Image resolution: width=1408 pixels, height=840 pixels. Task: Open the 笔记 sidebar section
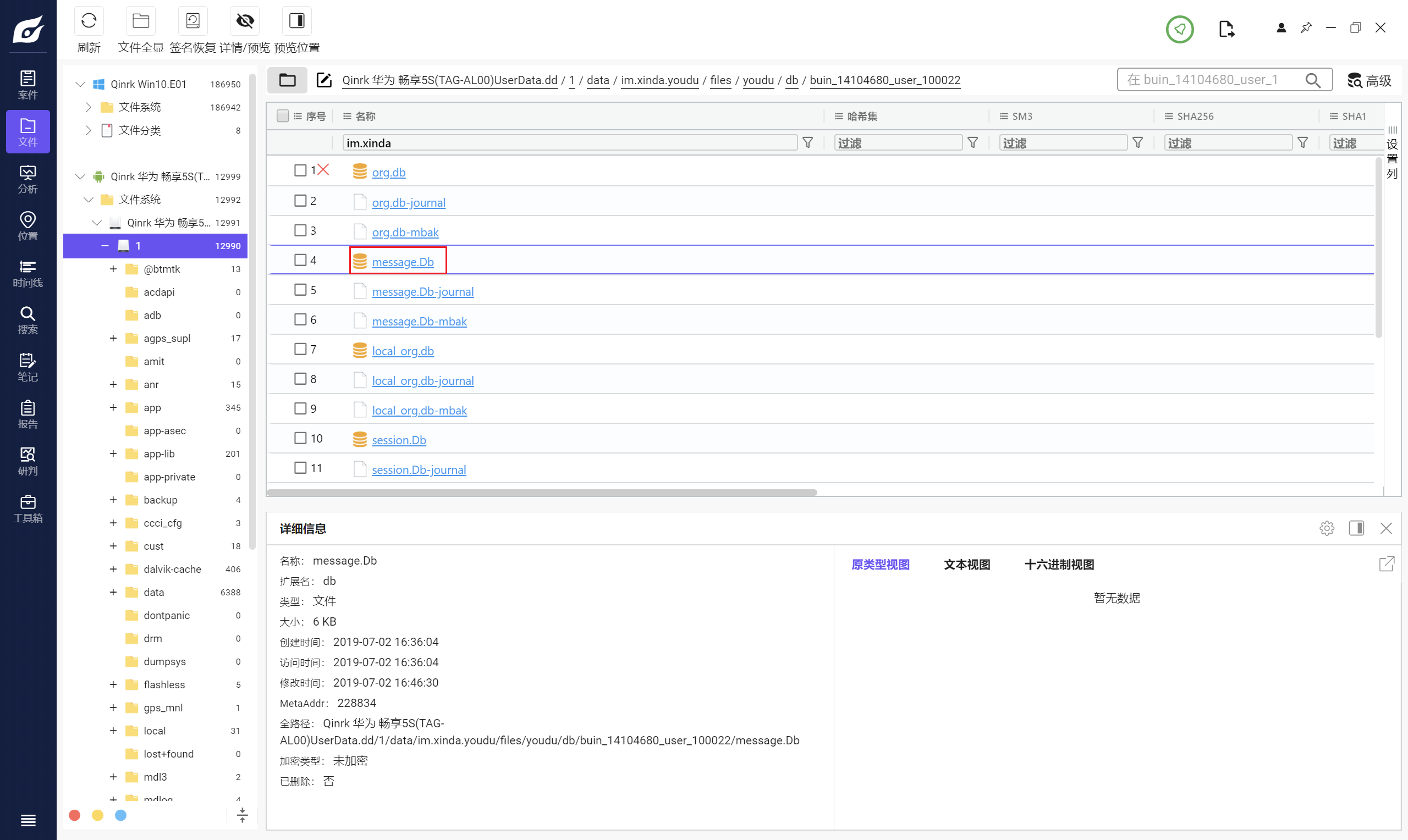click(x=28, y=367)
